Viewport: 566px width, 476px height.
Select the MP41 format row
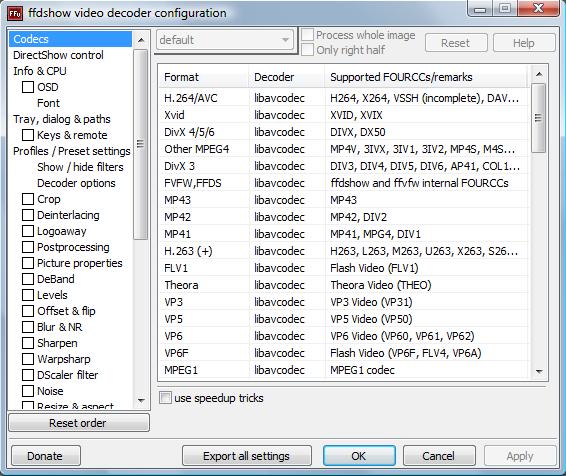(344, 234)
